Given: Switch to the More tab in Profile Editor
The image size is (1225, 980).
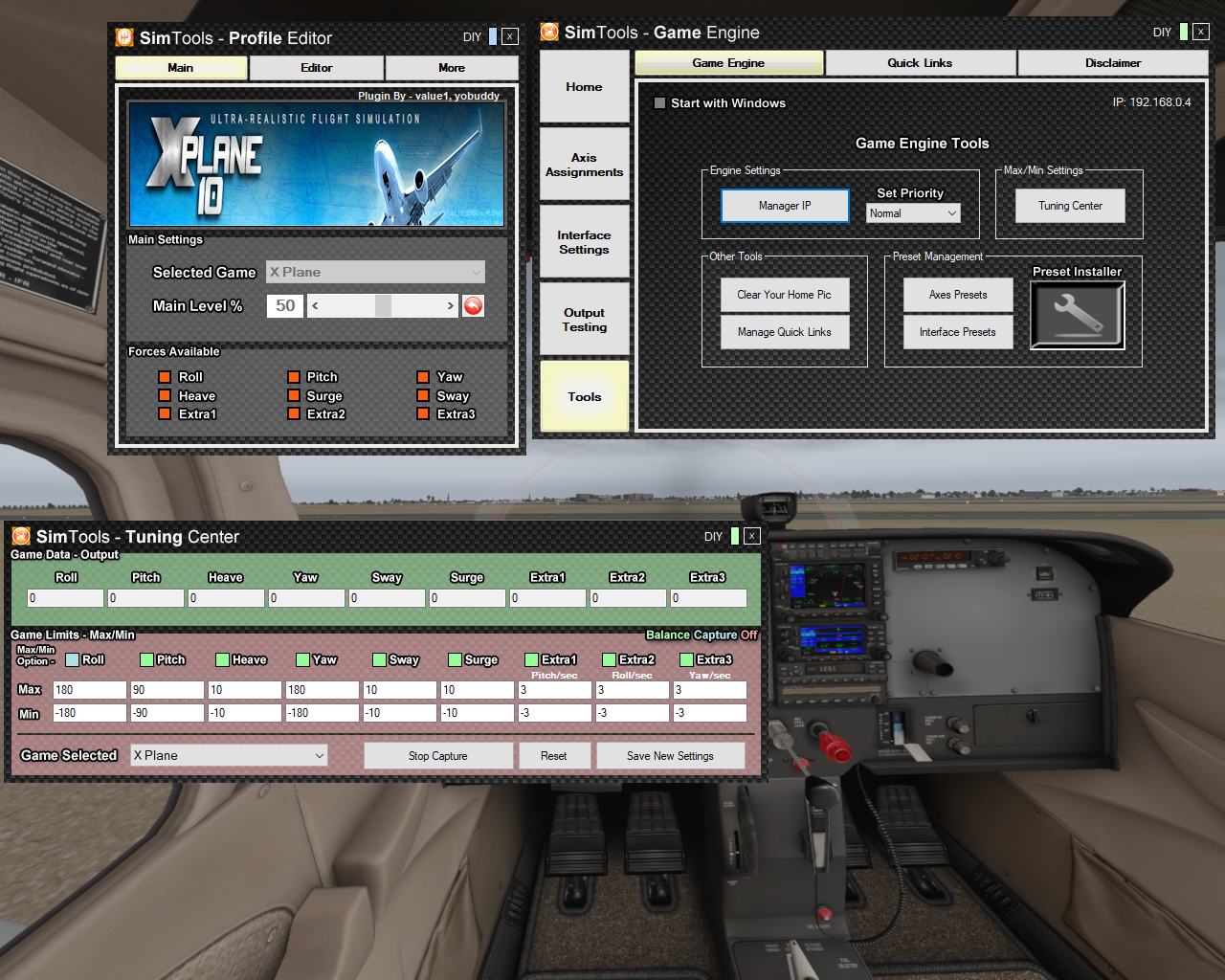Looking at the screenshot, I should (452, 68).
